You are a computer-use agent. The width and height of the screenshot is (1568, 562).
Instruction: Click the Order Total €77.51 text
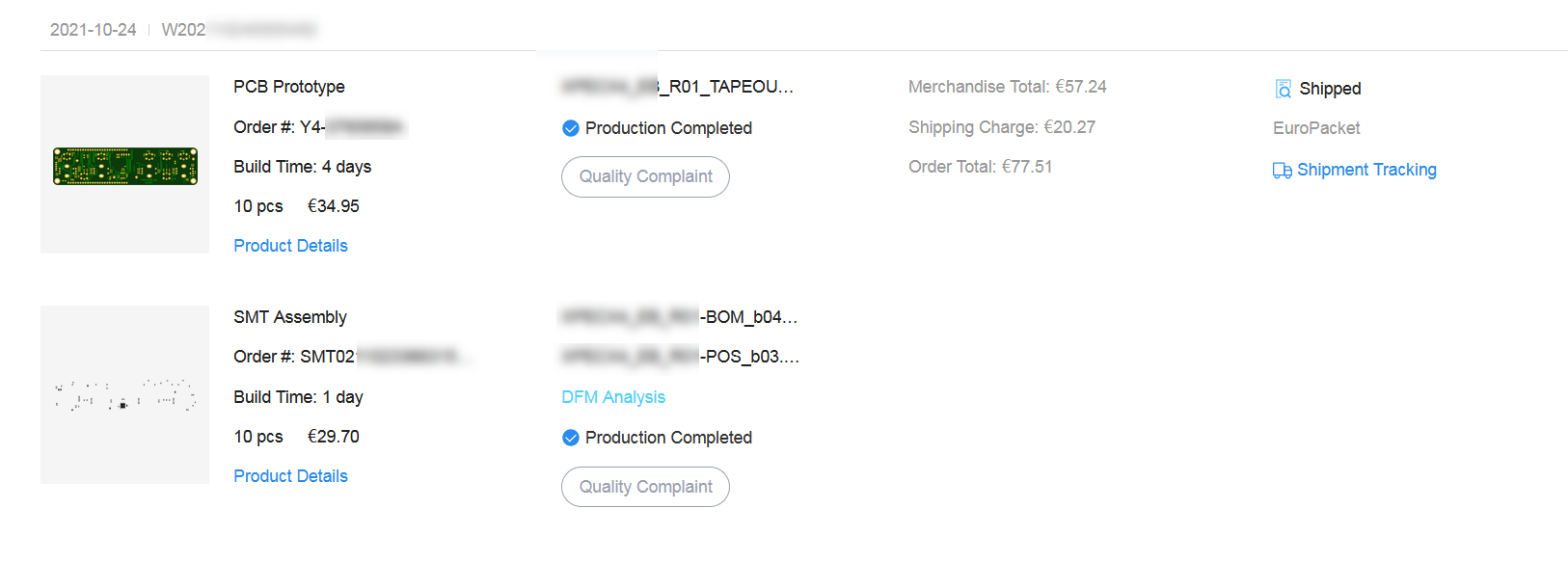click(981, 167)
